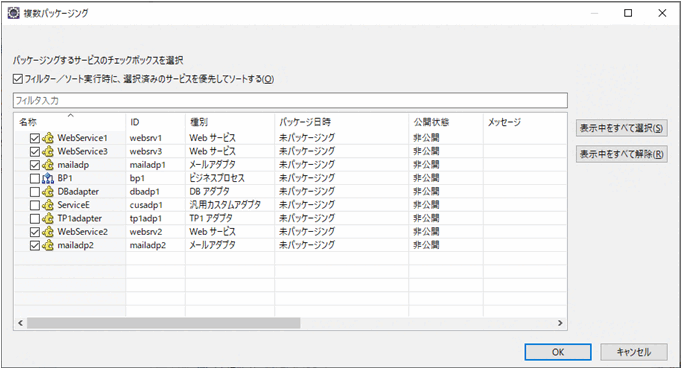The height and width of the screenshot is (369, 682).
Task: Click the dialog title bar app icon
Action: [x=14, y=13]
